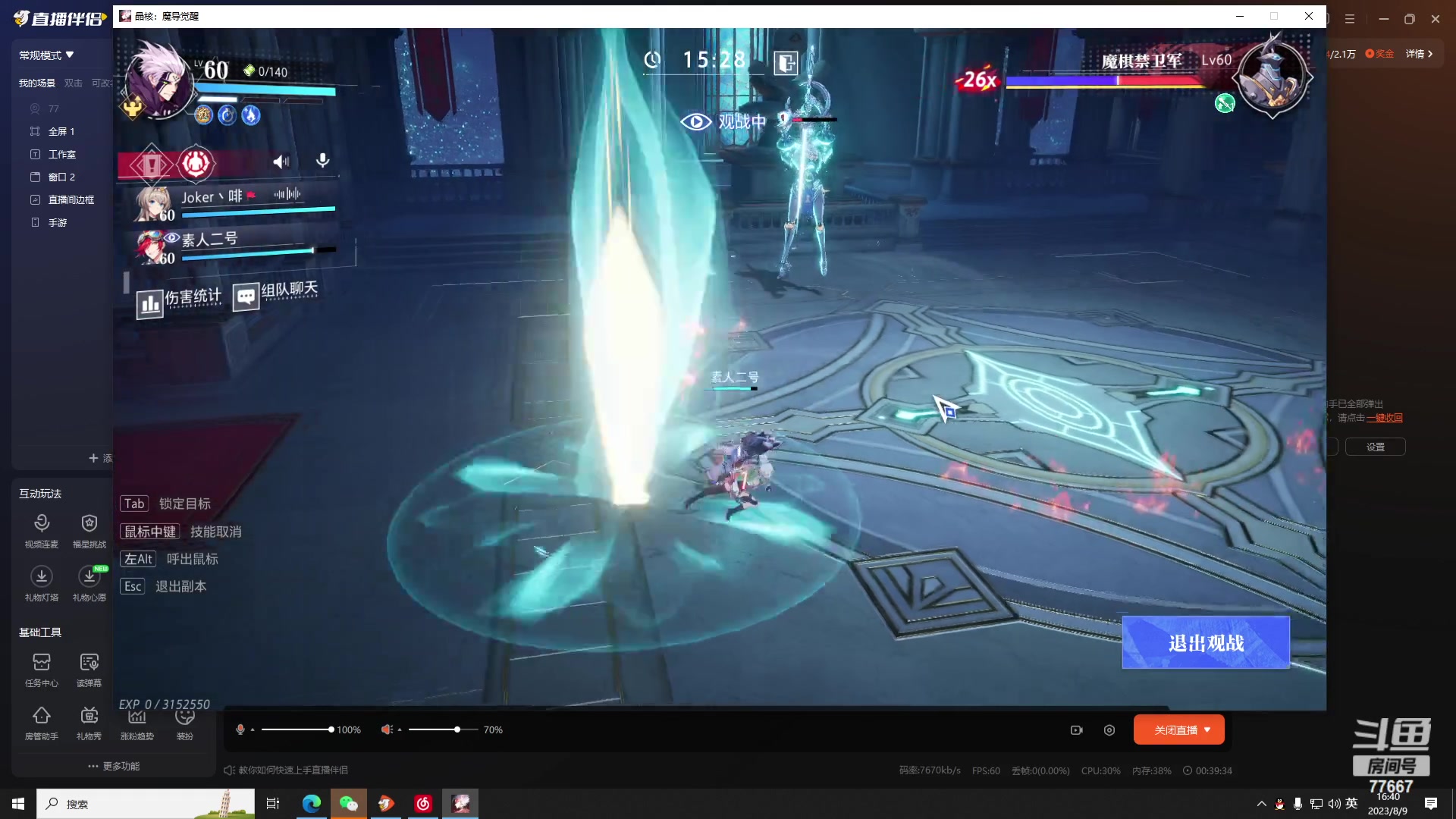Mute the microphone volume icon

[240, 730]
